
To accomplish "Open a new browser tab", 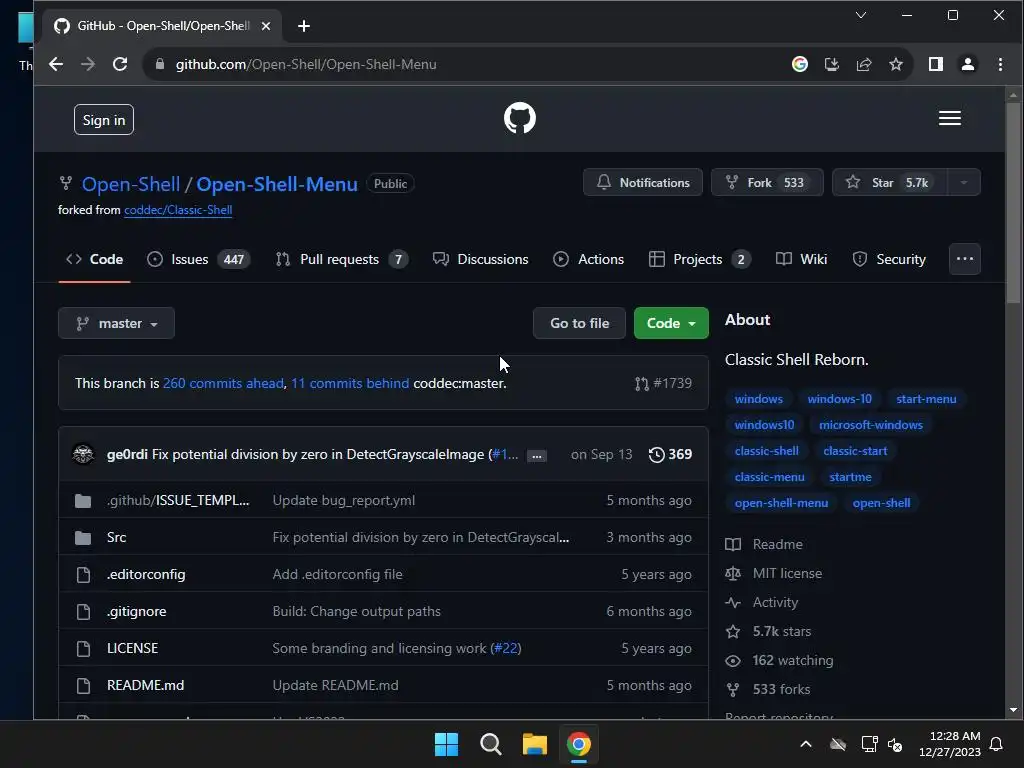I will pyautogui.click(x=304, y=26).
